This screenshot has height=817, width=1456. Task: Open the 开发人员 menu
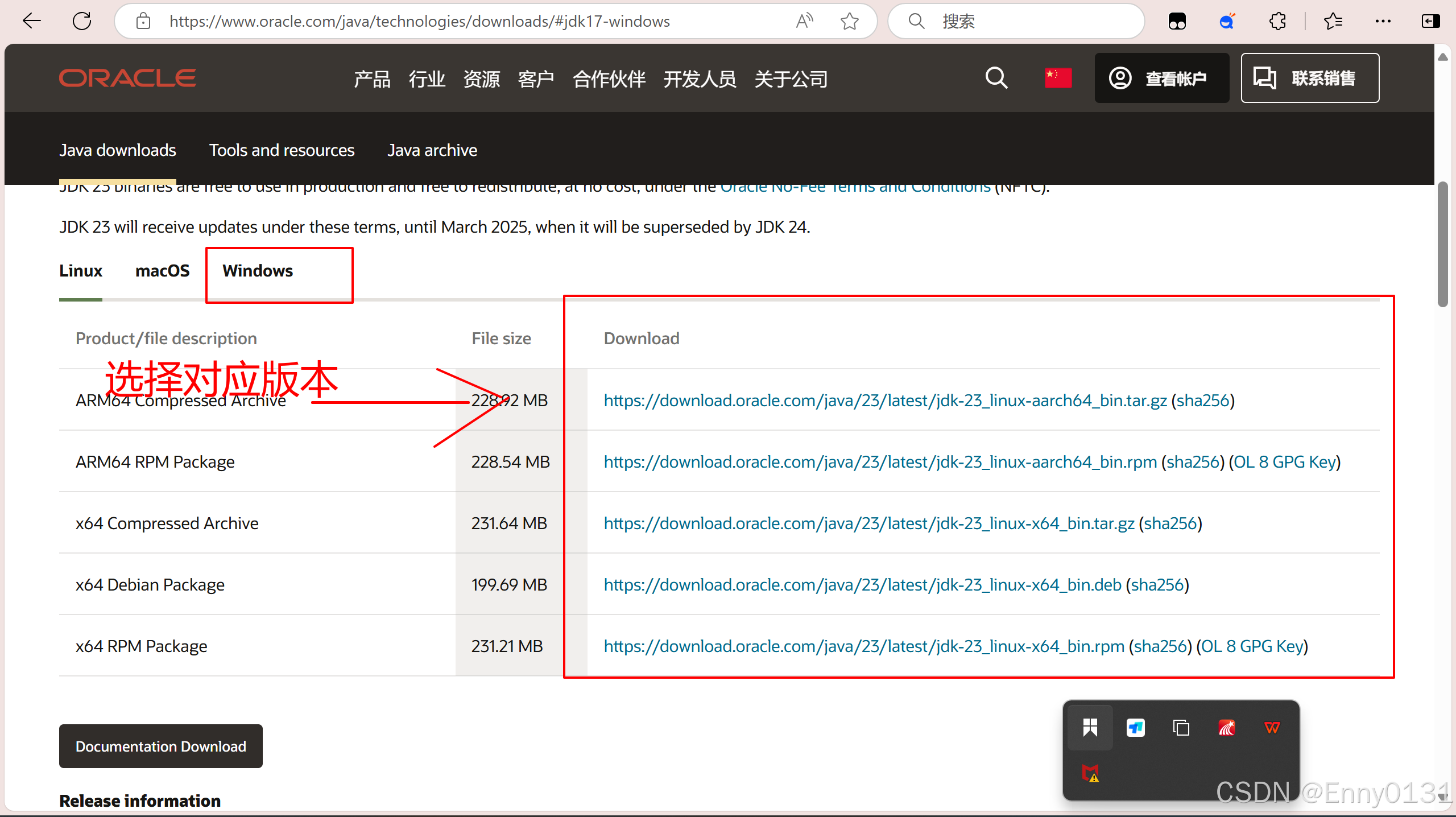700,79
